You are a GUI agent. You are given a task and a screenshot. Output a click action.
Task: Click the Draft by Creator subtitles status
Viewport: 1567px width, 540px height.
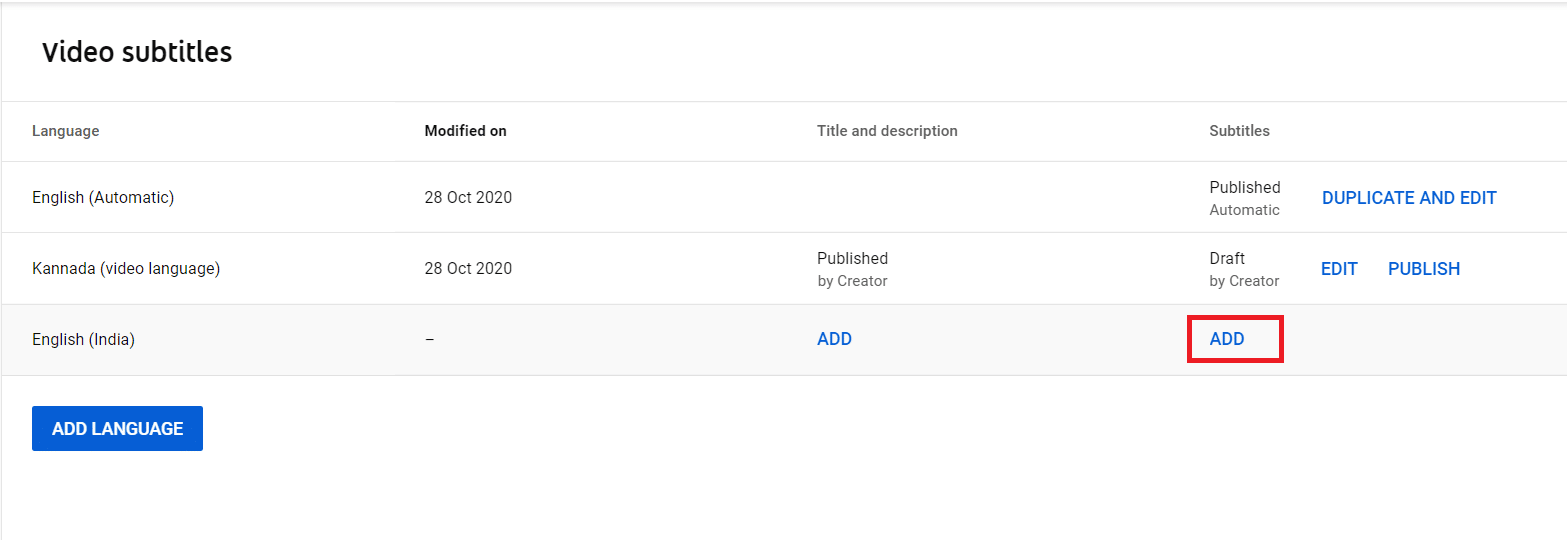pyautogui.click(x=1243, y=269)
